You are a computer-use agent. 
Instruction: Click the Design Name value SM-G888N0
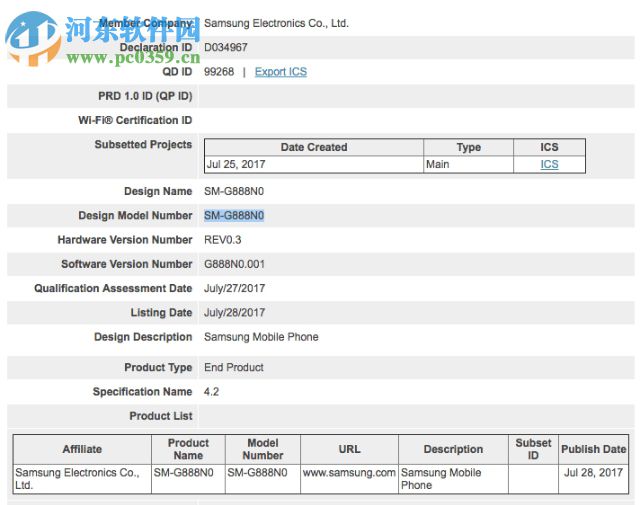point(234,191)
